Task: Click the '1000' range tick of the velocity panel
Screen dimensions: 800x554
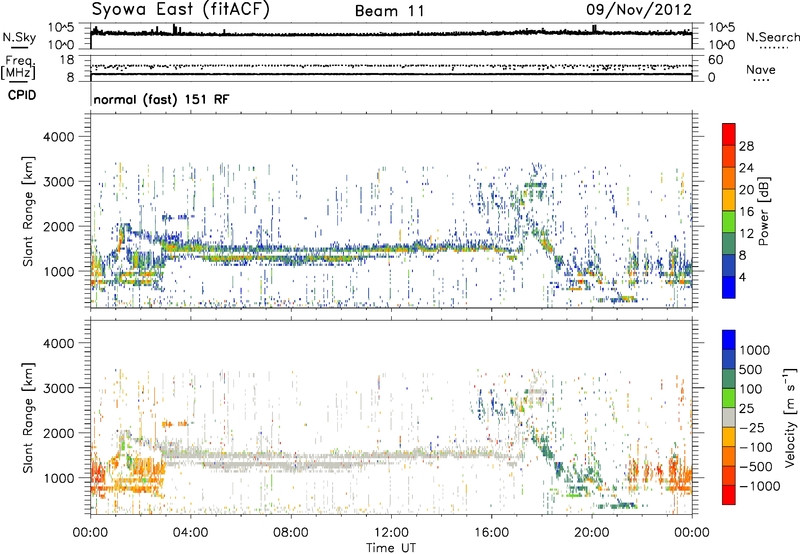Action: click(58, 478)
